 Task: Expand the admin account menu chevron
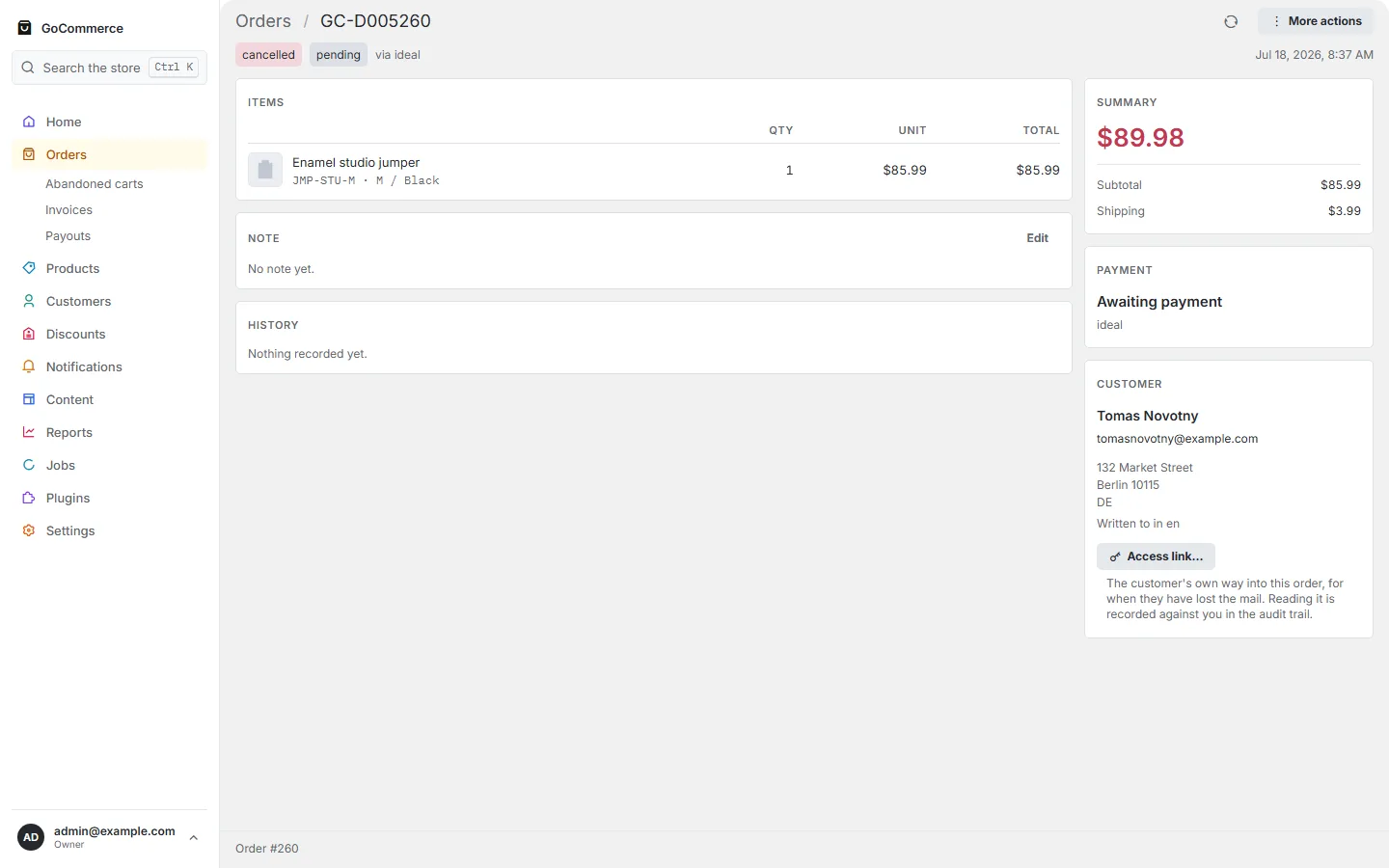194,837
